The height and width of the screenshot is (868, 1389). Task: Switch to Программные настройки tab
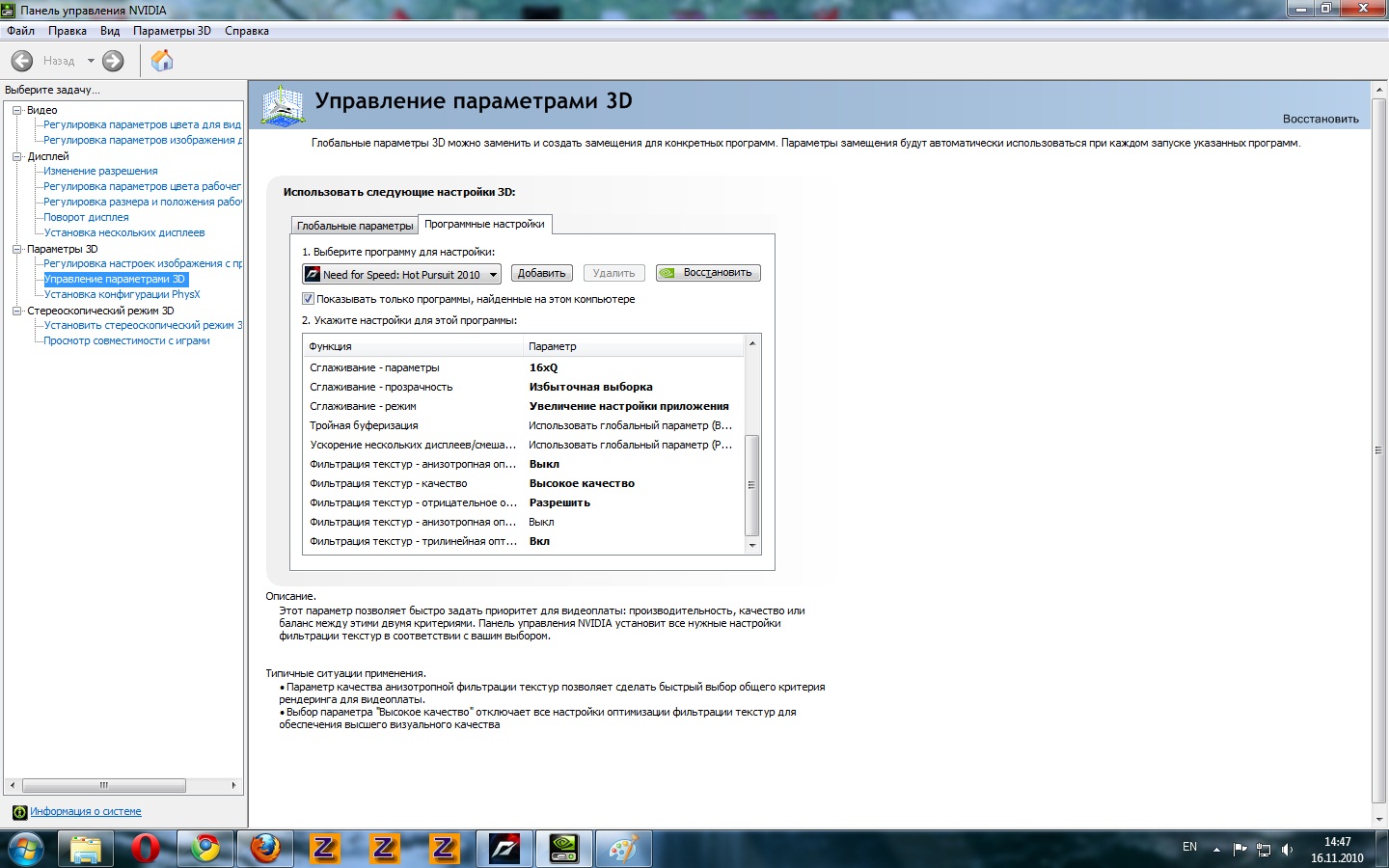[x=484, y=224]
